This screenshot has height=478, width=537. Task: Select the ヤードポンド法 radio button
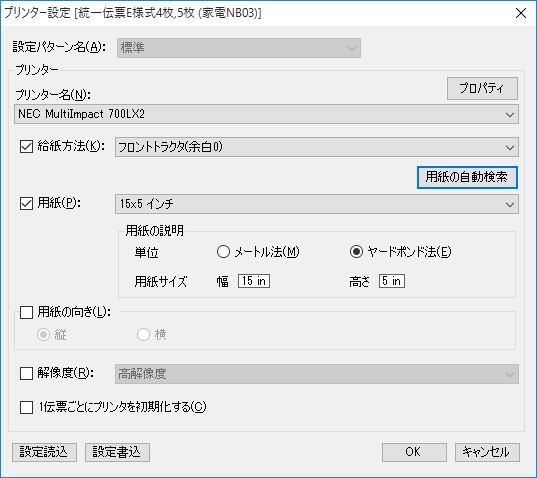(356, 252)
